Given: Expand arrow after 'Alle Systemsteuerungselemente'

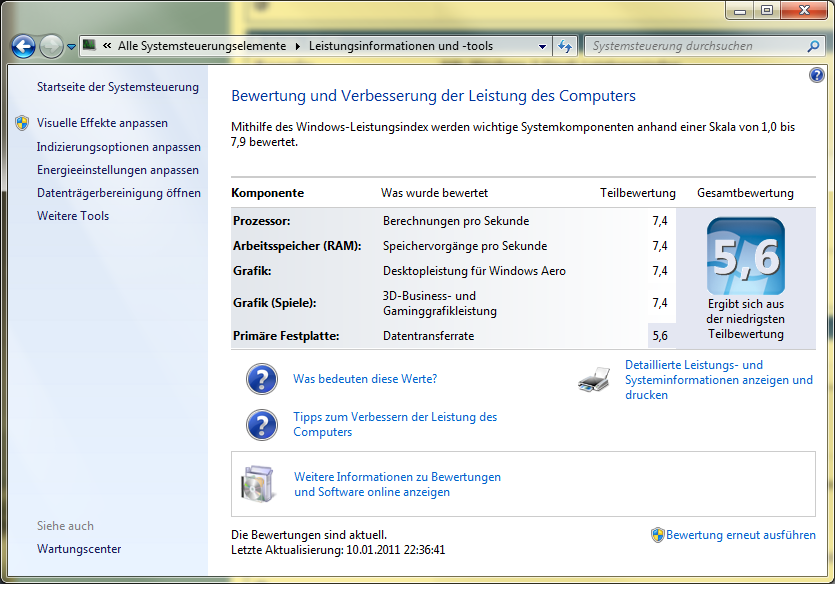Looking at the screenshot, I should pos(298,46).
